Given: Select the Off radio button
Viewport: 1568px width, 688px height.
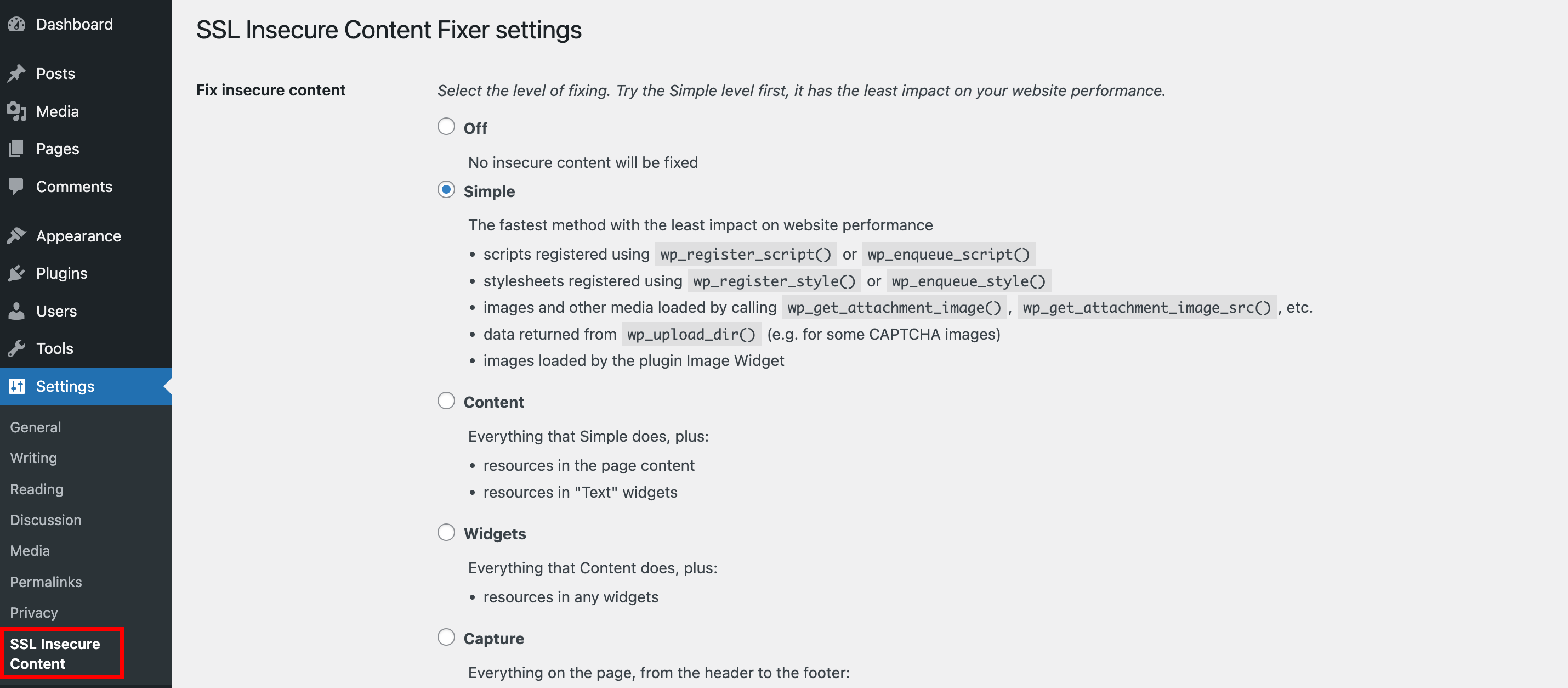Looking at the screenshot, I should [x=446, y=126].
